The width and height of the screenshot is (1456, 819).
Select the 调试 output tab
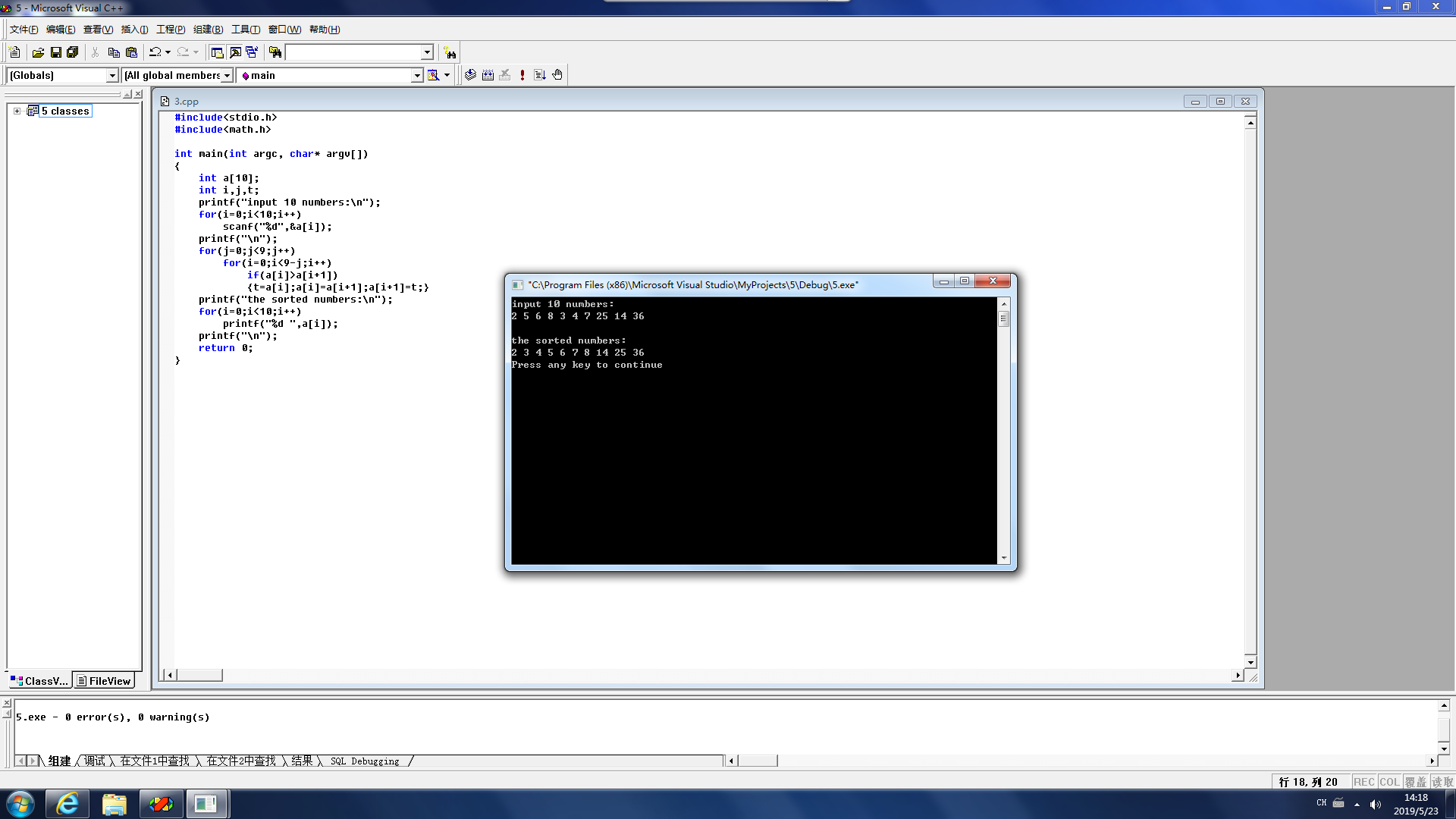click(x=95, y=761)
